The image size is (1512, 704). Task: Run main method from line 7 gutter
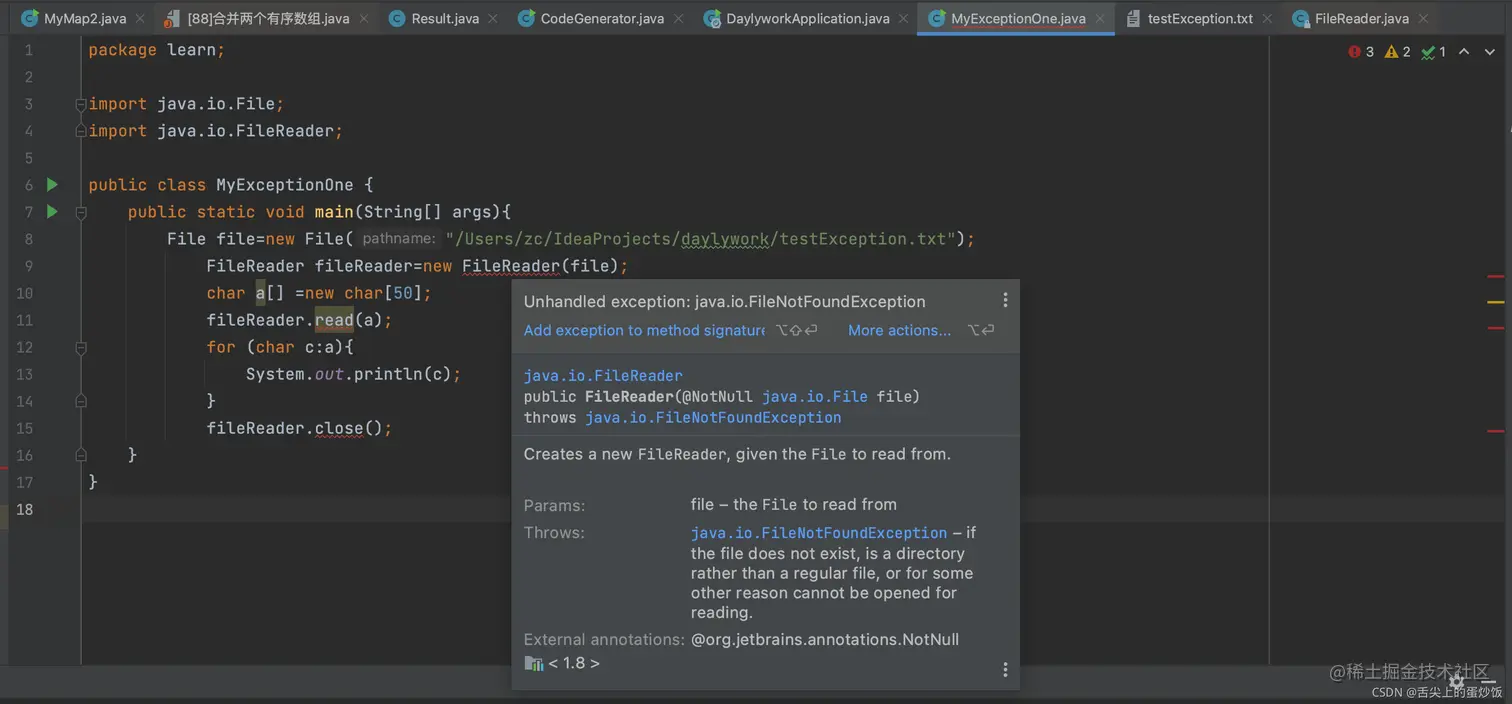point(53,212)
